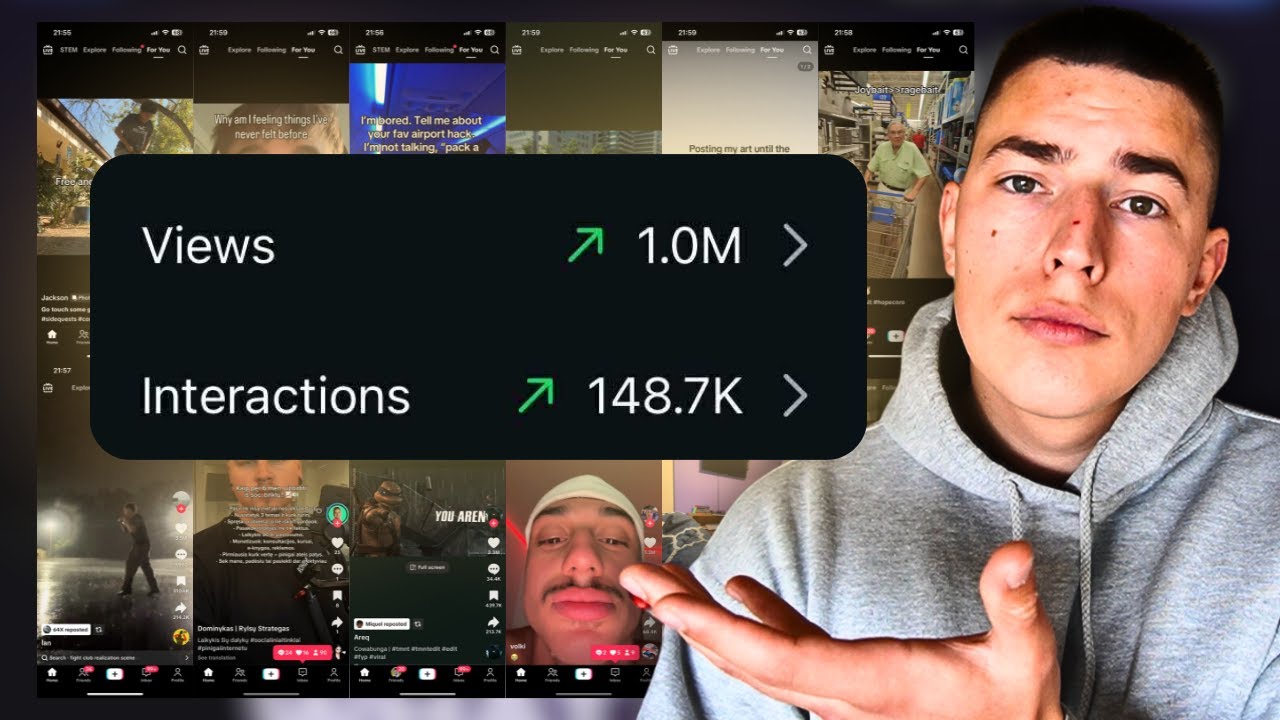
Task: Tap the "Miquel reposted" badge
Action: [381, 624]
